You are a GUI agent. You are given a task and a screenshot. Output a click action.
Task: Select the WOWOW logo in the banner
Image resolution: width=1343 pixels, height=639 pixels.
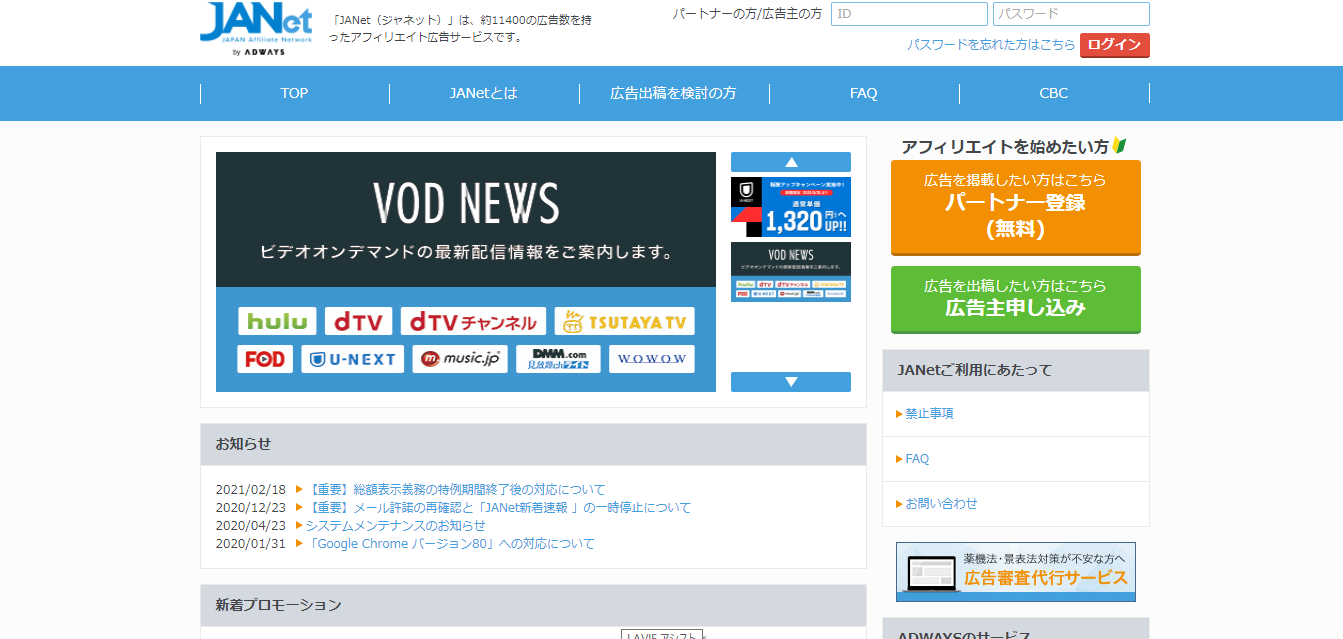651,359
